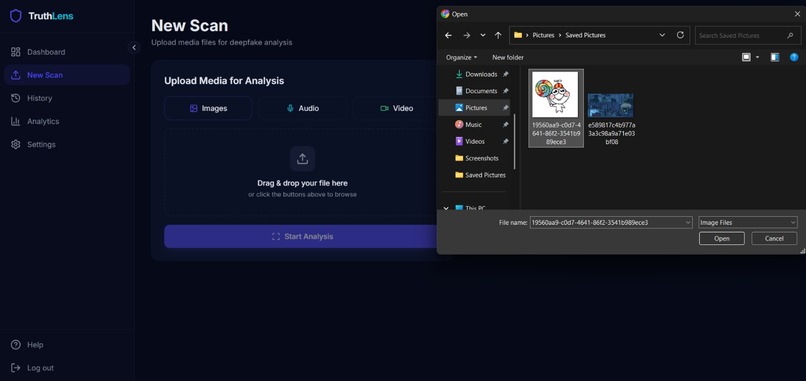Screen dimensions: 806x381
Task: Select the blue e589817c image thumbnail
Action: (x=611, y=105)
